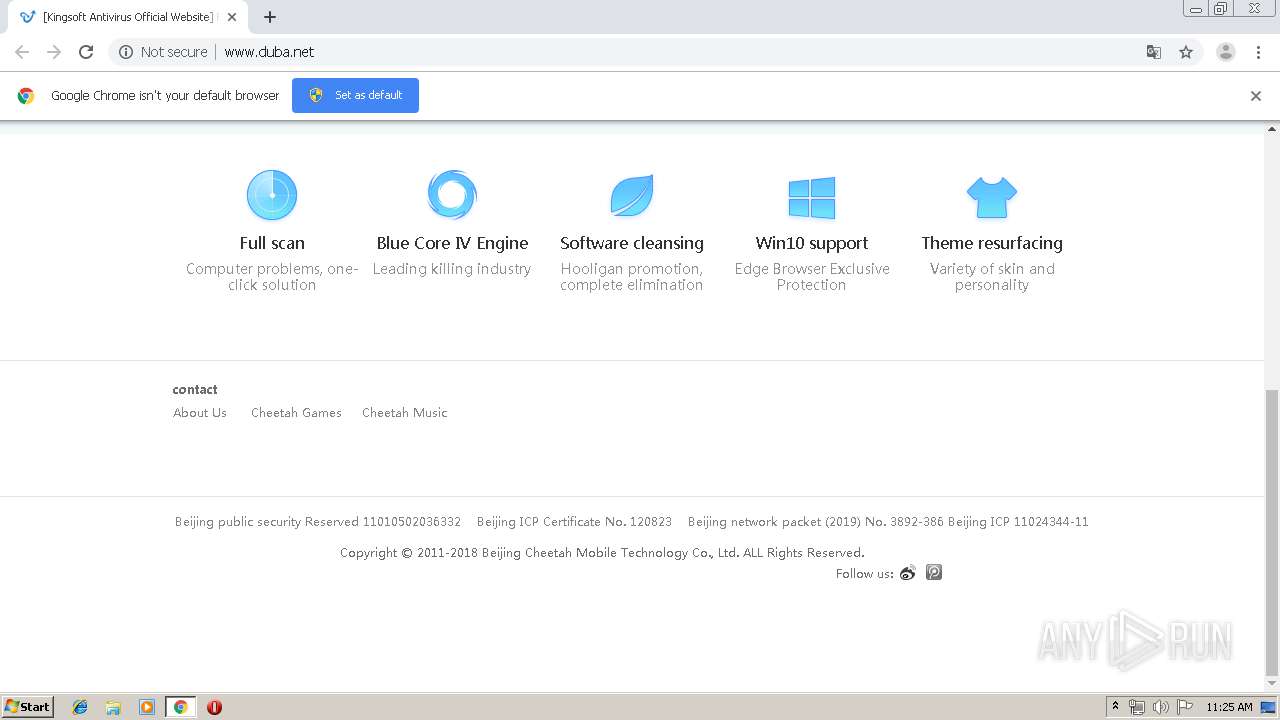Click the scrollbar up arrow
Image resolution: width=1280 pixels, height=720 pixels.
1272,129
